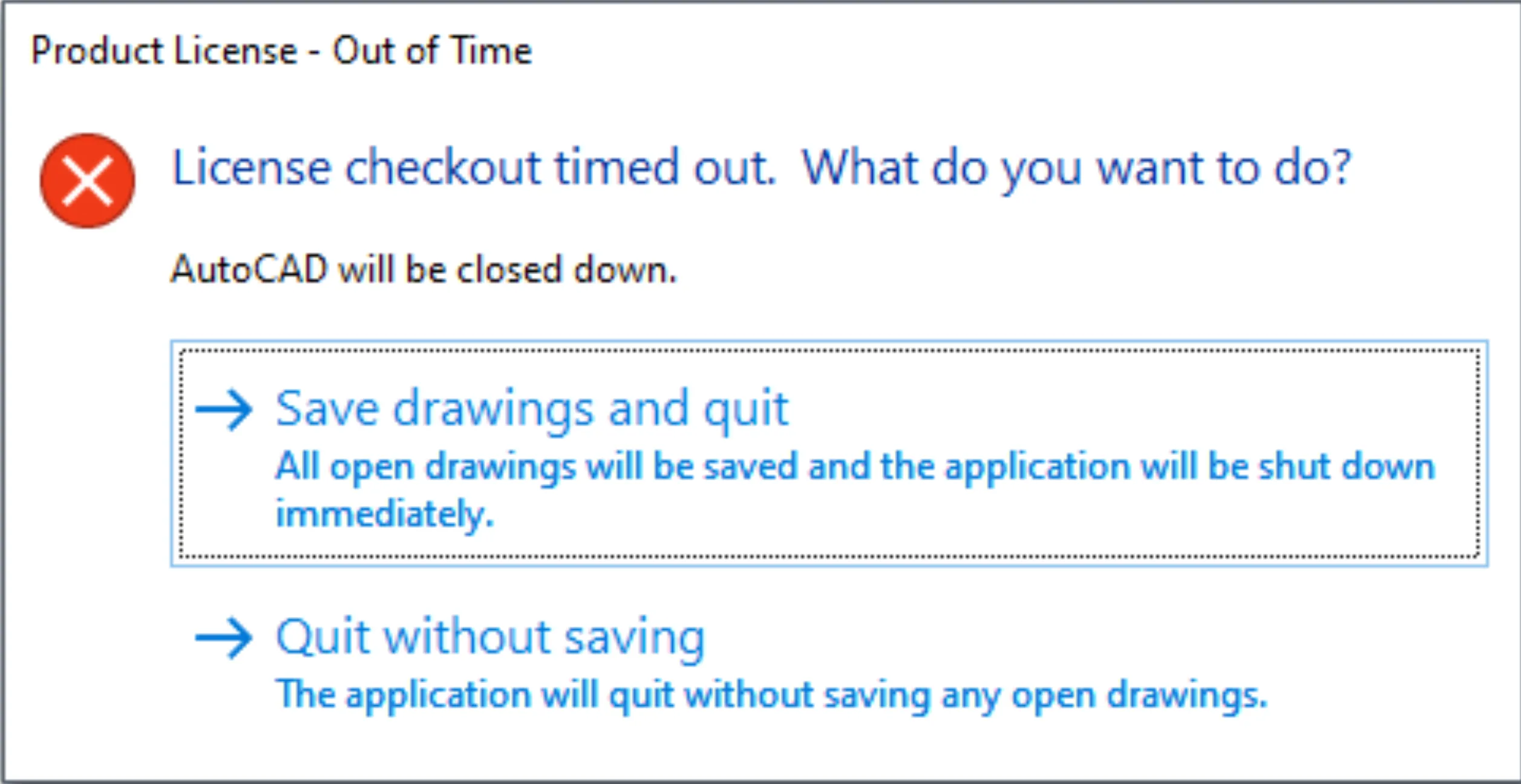Image resolution: width=1521 pixels, height=784 pixels.
Task: Click the word 'AutoCAD' in the message
Action: [x=249, y=269]
